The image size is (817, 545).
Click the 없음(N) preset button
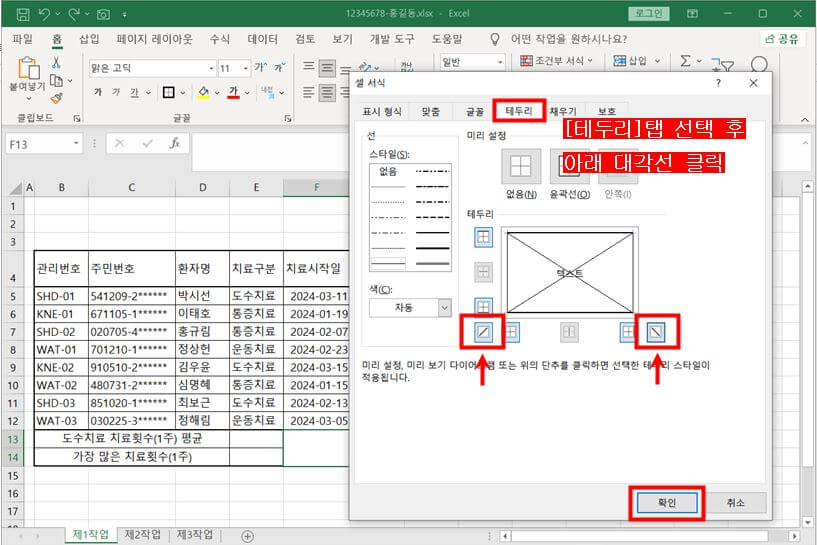coord(521,167)
